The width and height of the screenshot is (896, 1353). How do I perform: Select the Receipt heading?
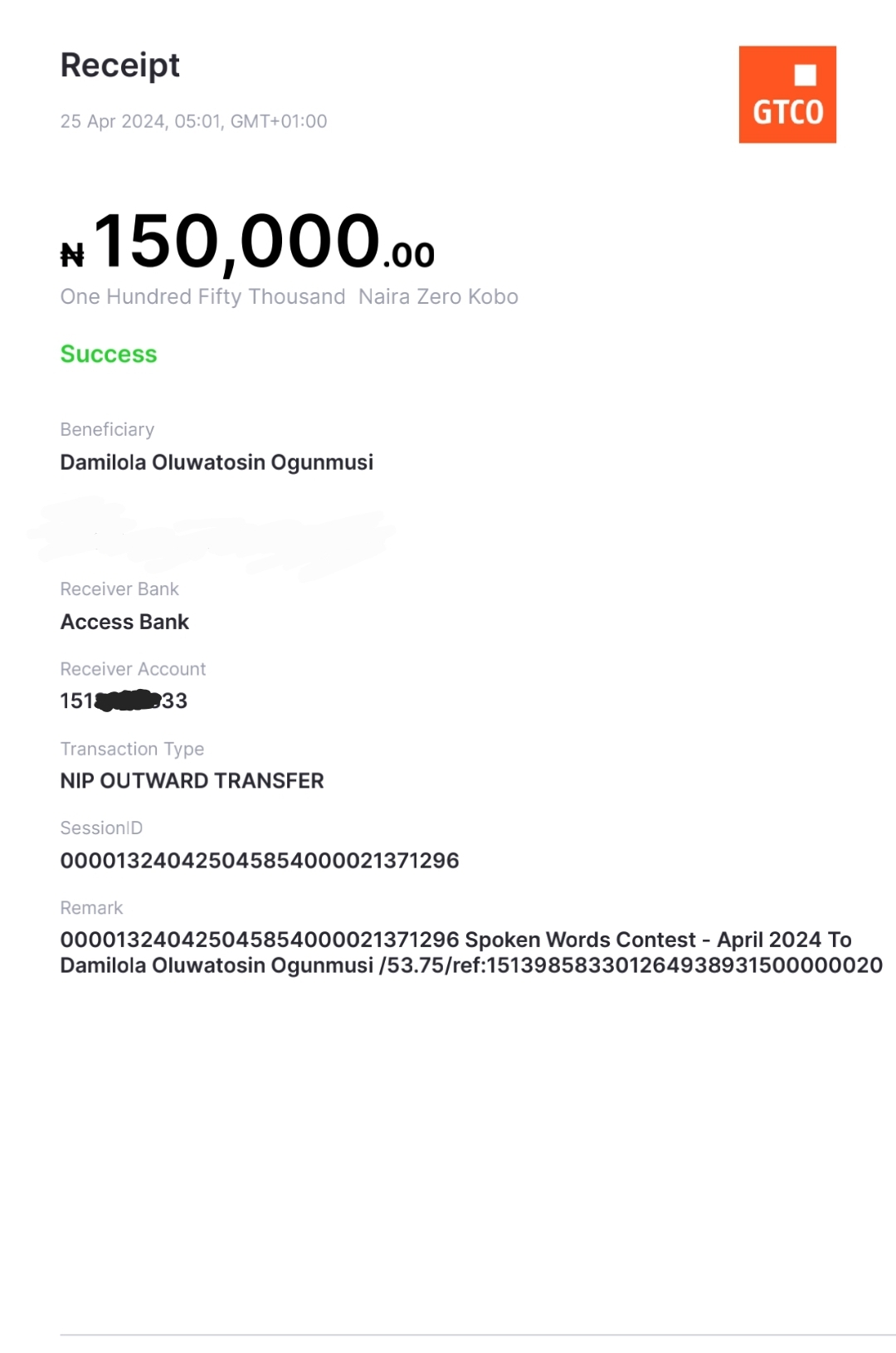point(119,65)
